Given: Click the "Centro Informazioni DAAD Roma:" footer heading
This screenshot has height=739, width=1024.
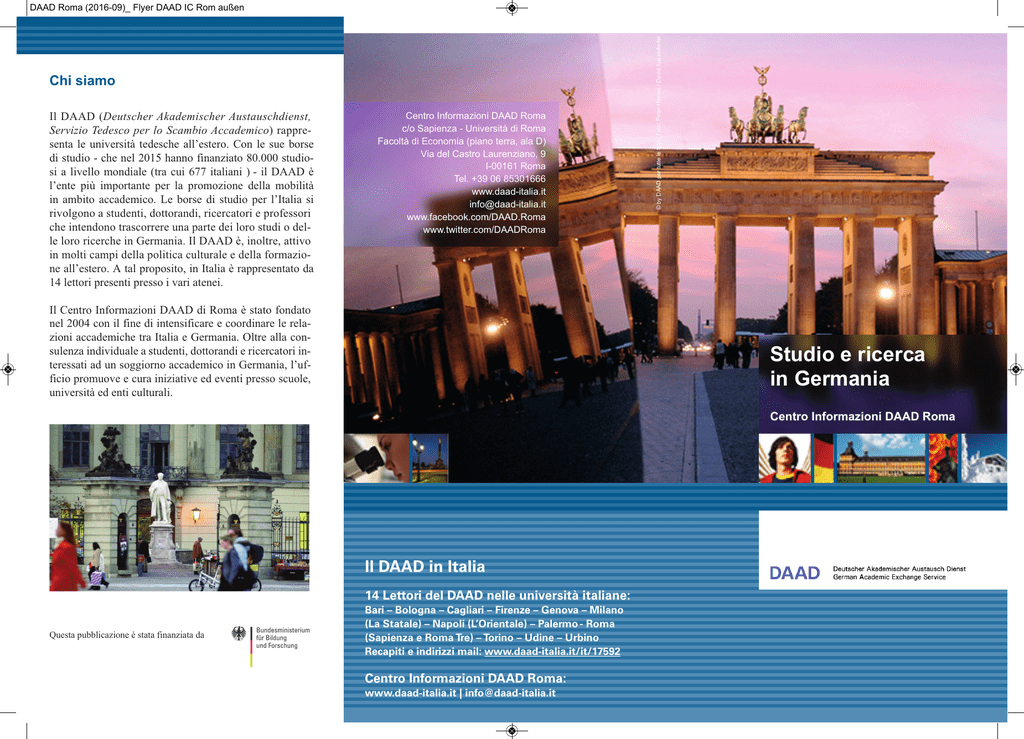Looking at the screenshot, I should [465, 678].
